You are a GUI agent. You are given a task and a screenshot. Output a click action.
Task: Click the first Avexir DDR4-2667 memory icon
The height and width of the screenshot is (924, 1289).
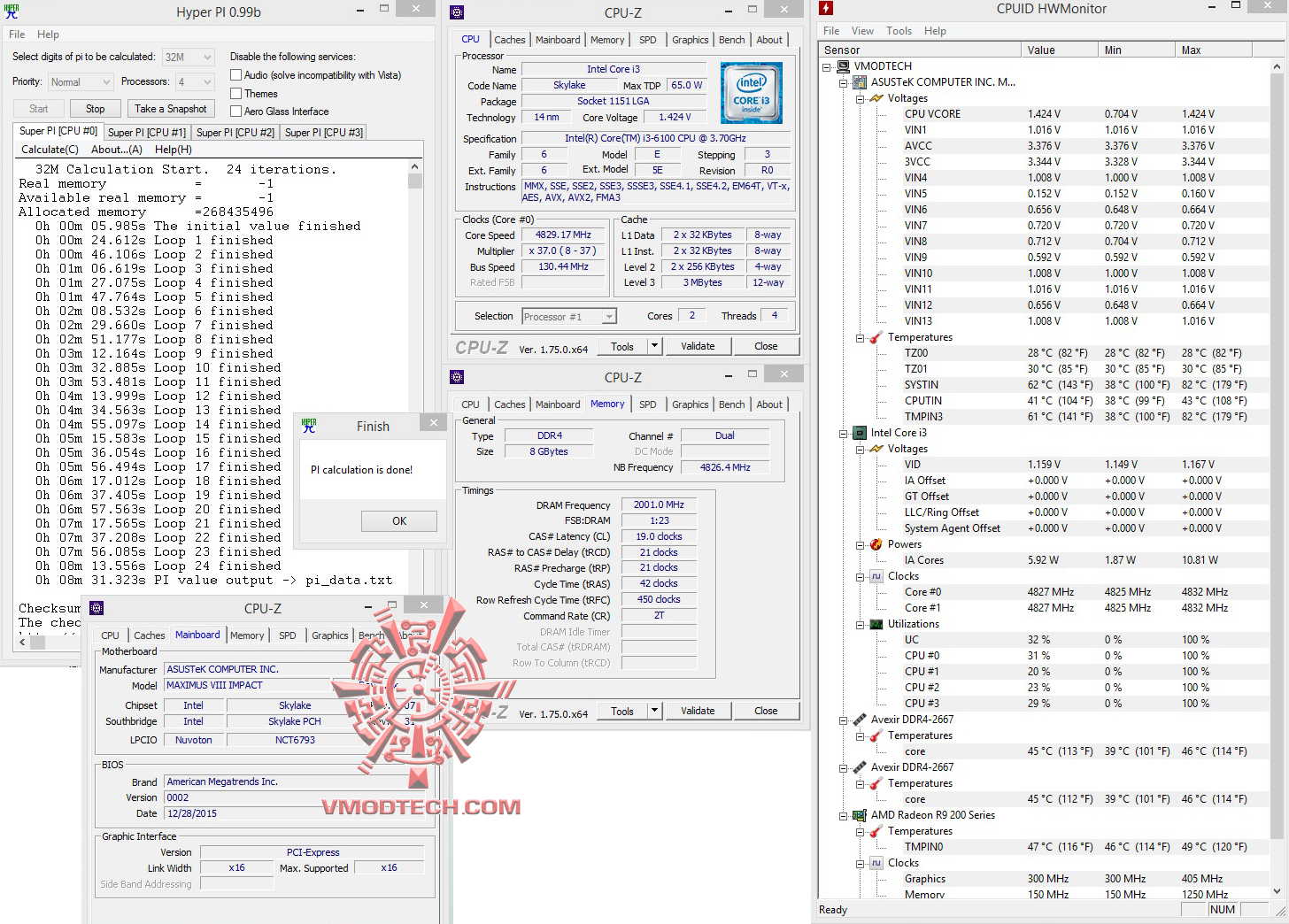859,720
